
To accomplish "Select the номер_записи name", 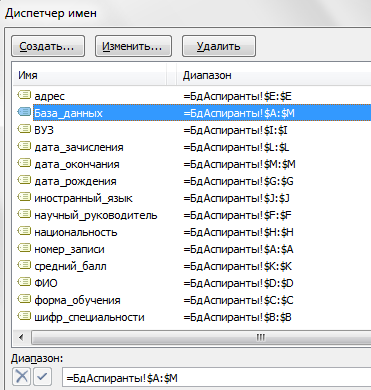I will (x=70, y=249).
